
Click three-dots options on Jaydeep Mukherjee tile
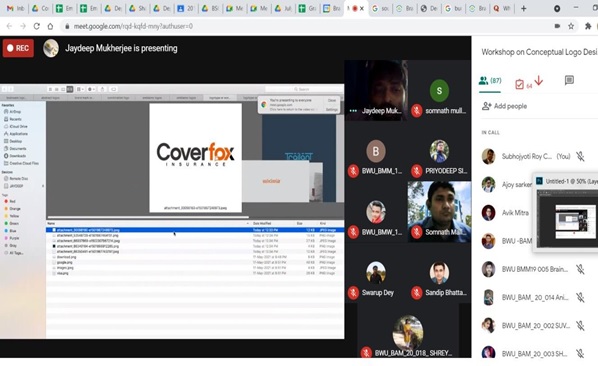coord(353,111)
